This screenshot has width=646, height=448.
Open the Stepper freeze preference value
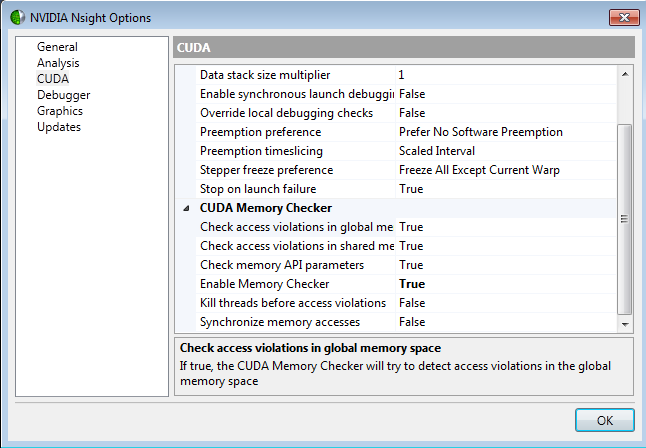[x=478, y=170]
